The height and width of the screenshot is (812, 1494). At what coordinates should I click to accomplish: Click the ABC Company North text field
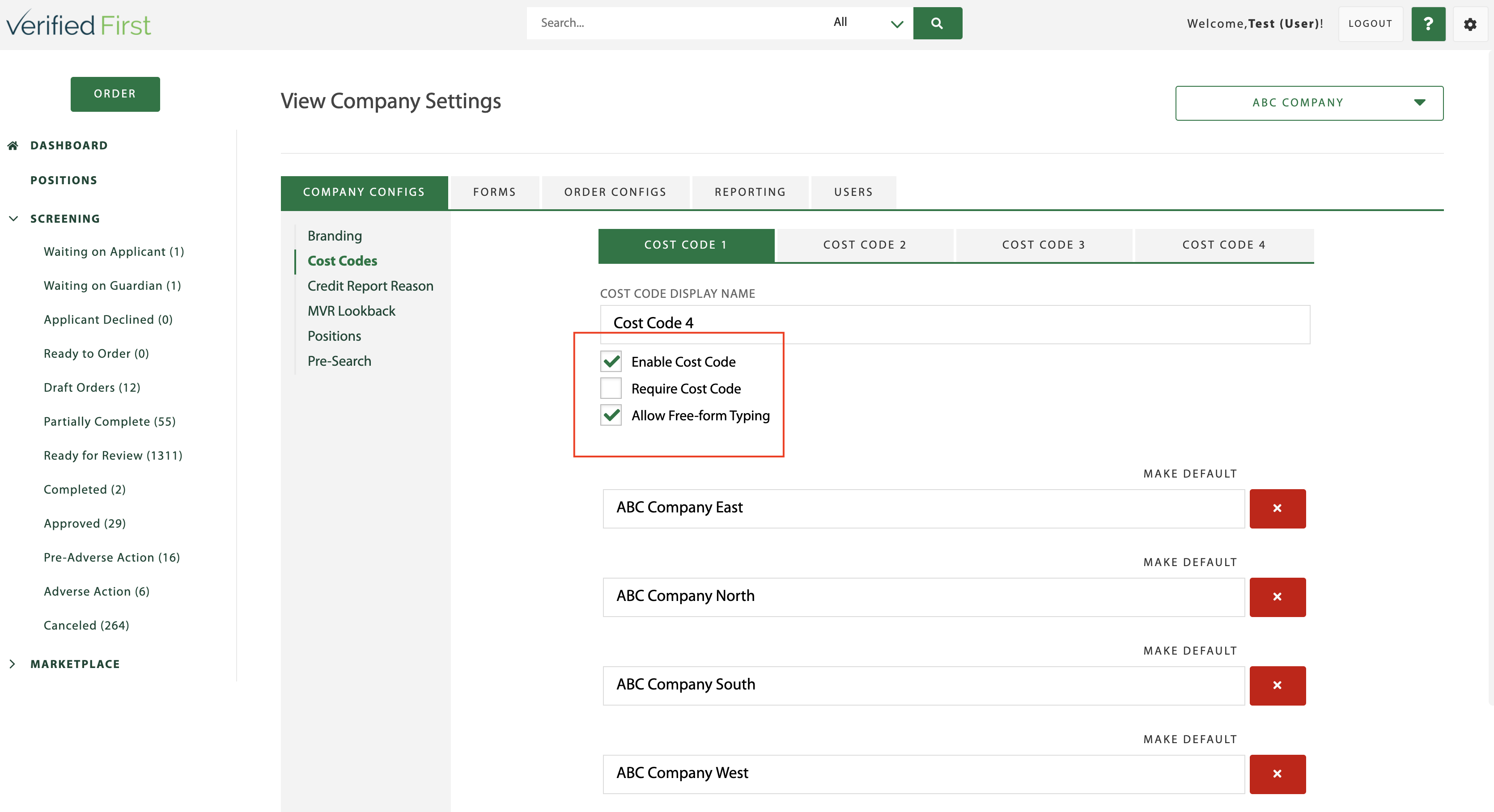[x=923, y=597]
